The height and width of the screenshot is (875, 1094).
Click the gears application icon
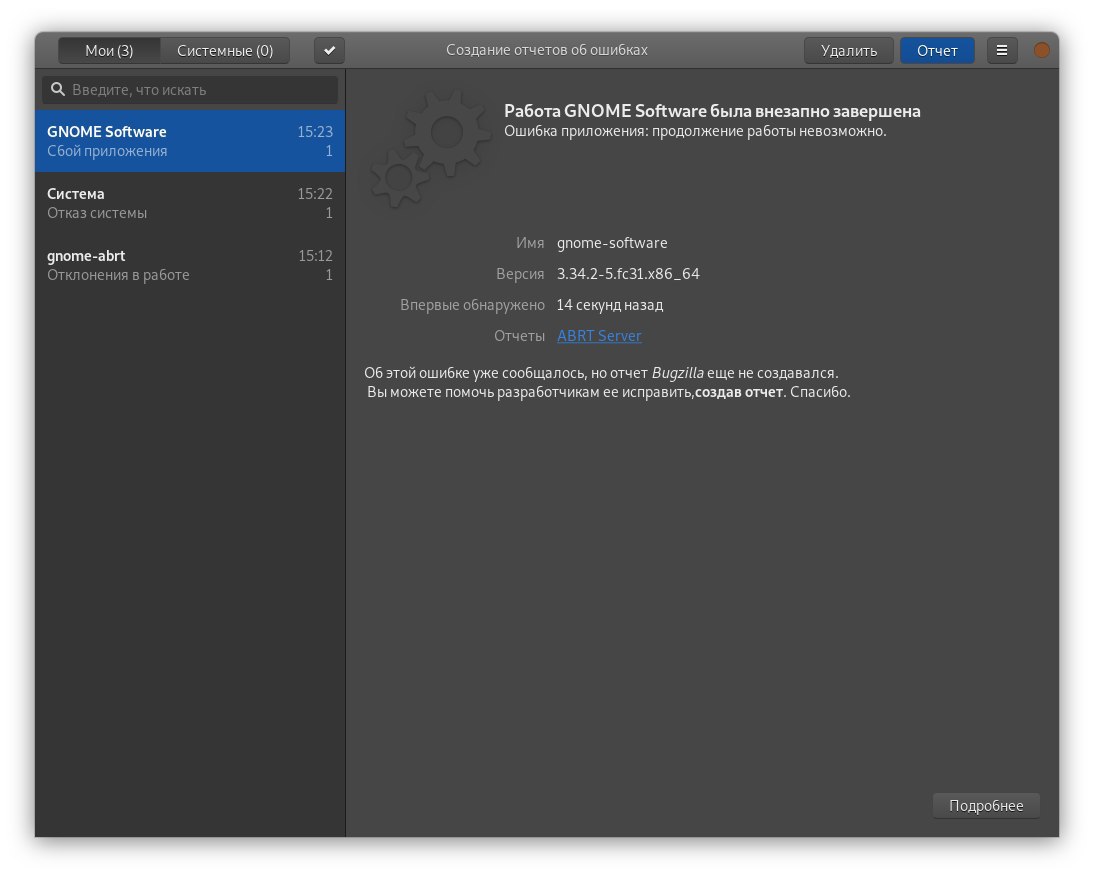[429, 150]
